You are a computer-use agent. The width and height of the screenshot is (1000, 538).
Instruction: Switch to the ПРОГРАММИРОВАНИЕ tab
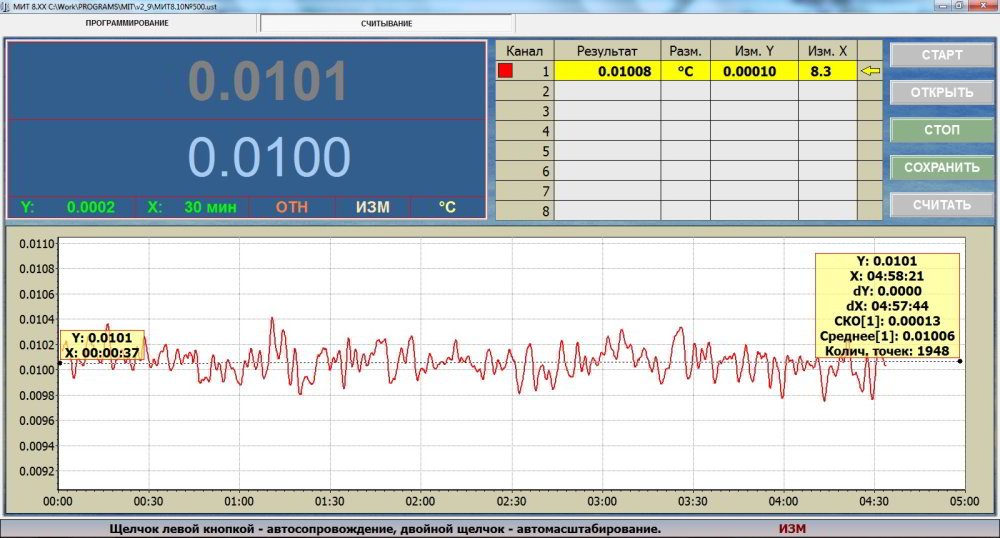click(x=127, y=23)
